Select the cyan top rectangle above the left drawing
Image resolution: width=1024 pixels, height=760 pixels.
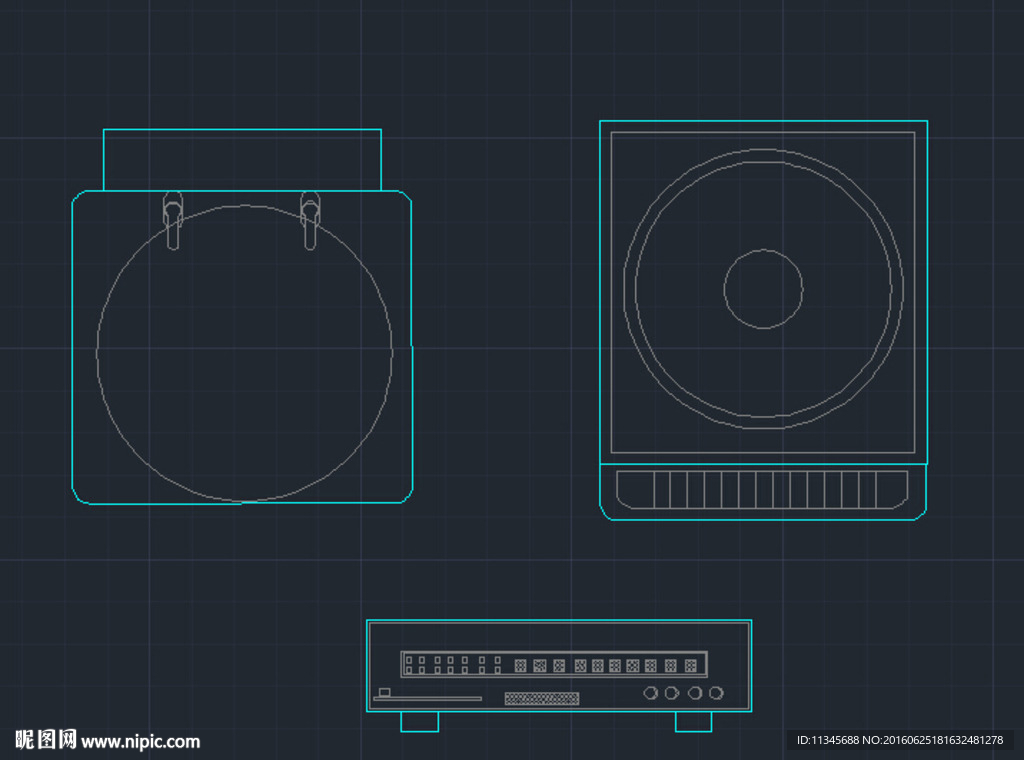242,160
